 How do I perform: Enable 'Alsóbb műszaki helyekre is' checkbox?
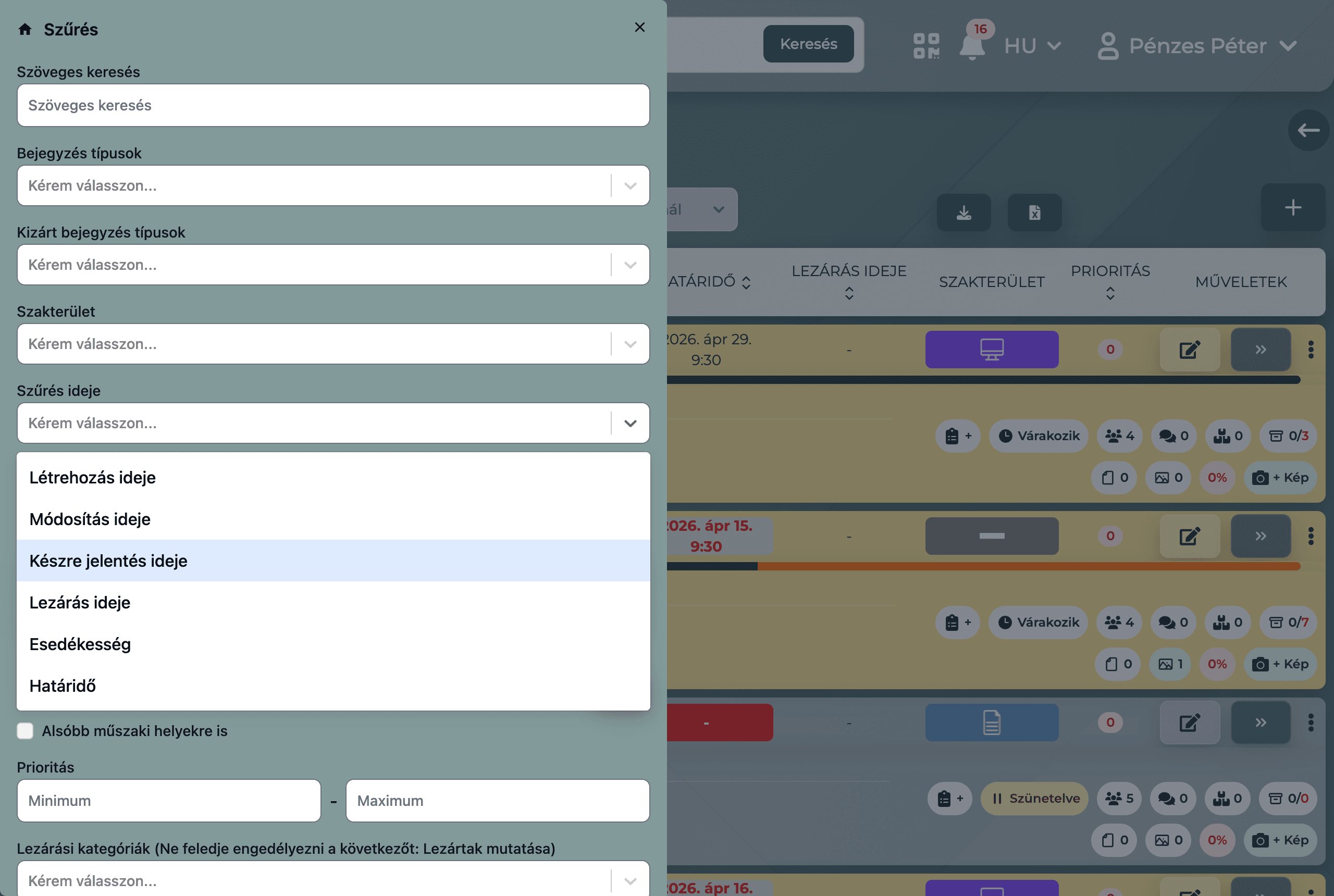pos(25,731)
